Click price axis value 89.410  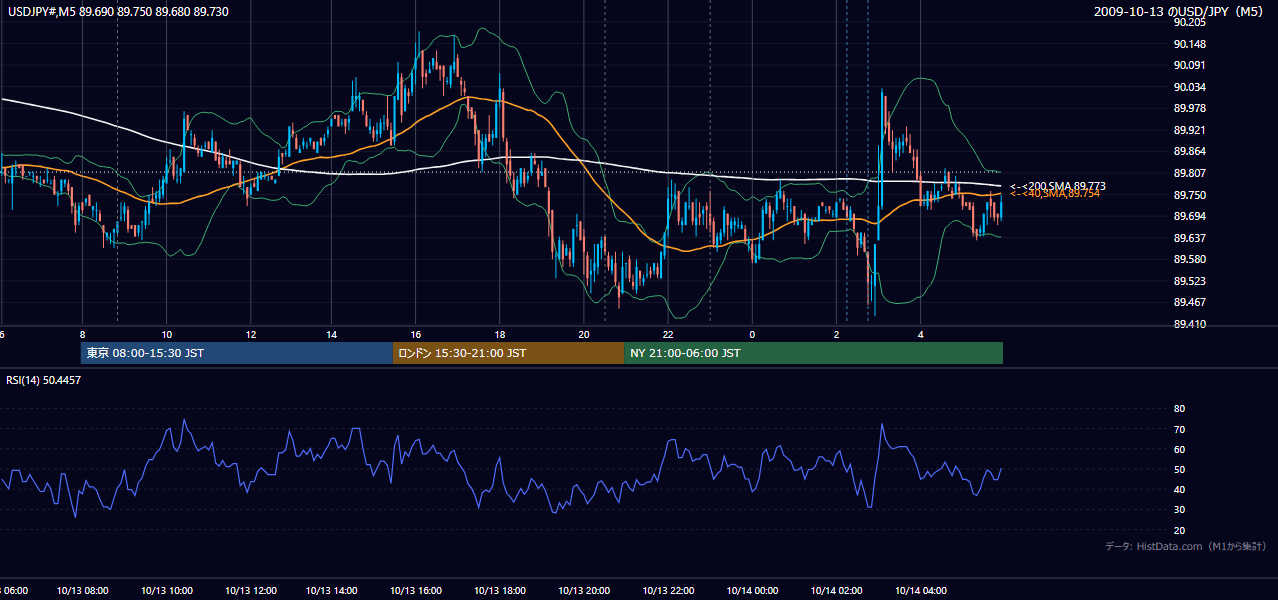1189,325
